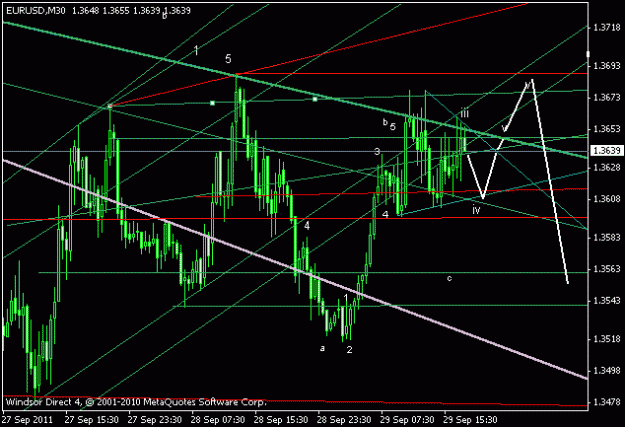Click price level 1.3628 on axis

click(x=607, y=167)
